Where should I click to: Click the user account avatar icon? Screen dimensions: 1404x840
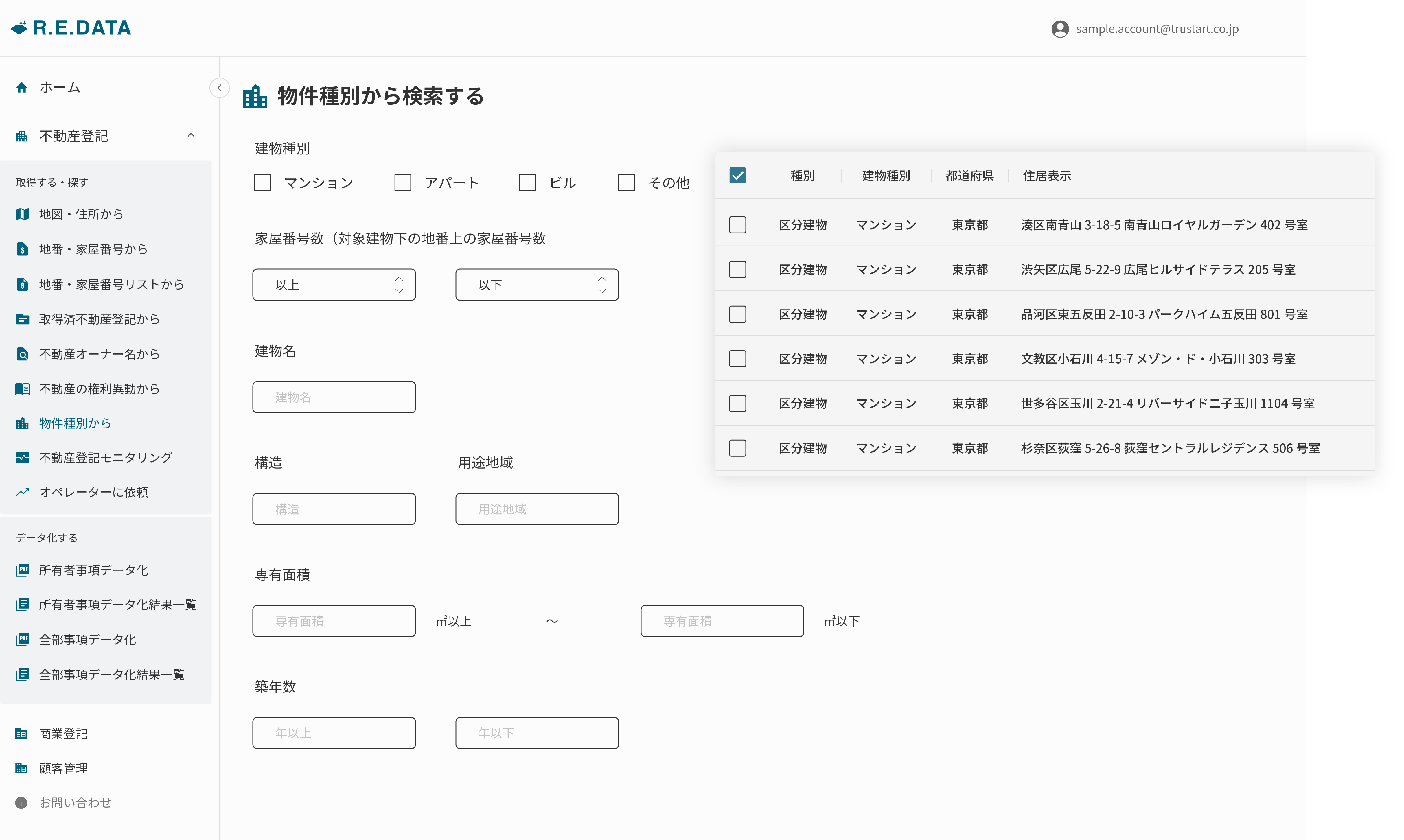1060,29
